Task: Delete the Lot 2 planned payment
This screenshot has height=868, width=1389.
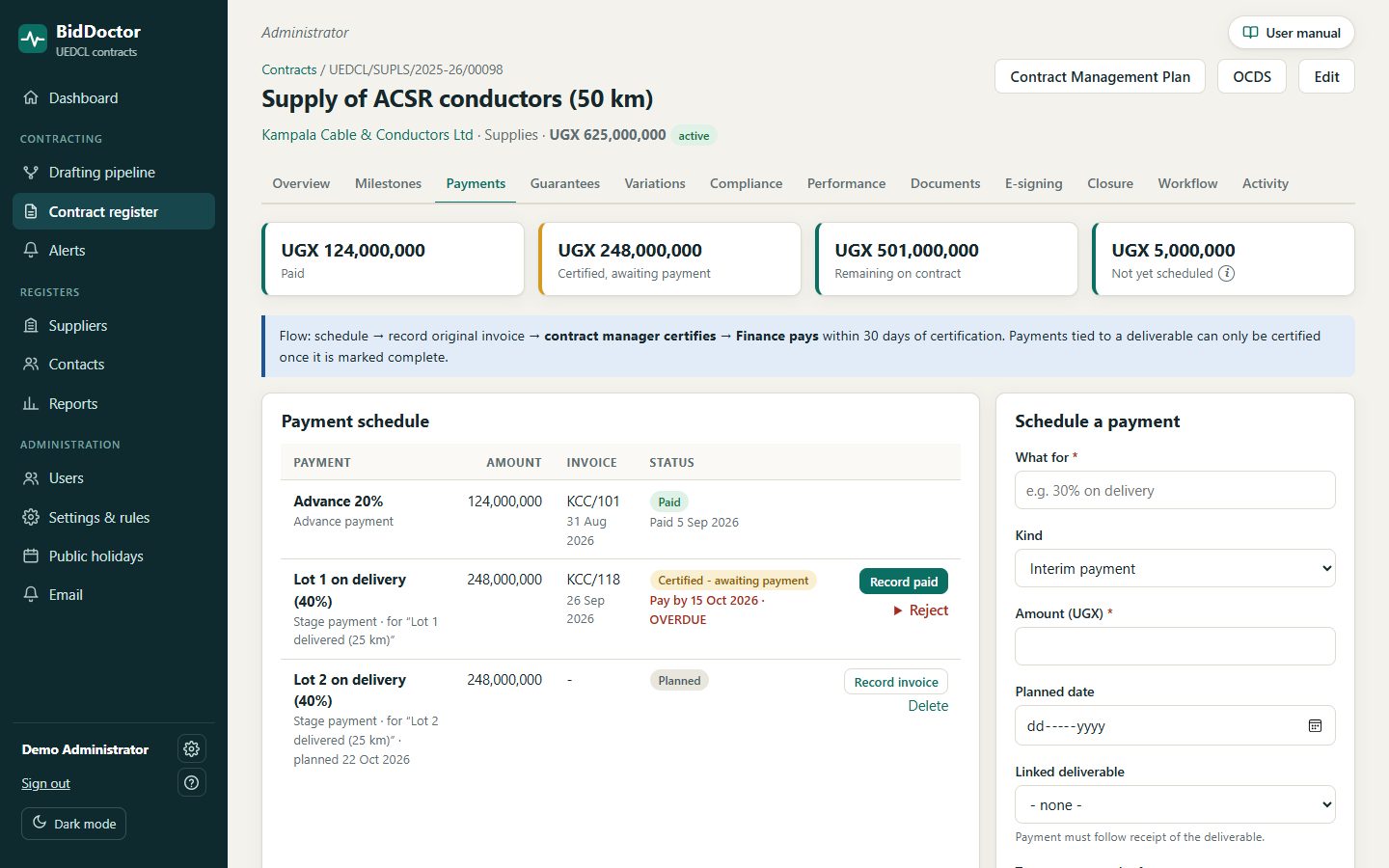Action: coord(928,706)
